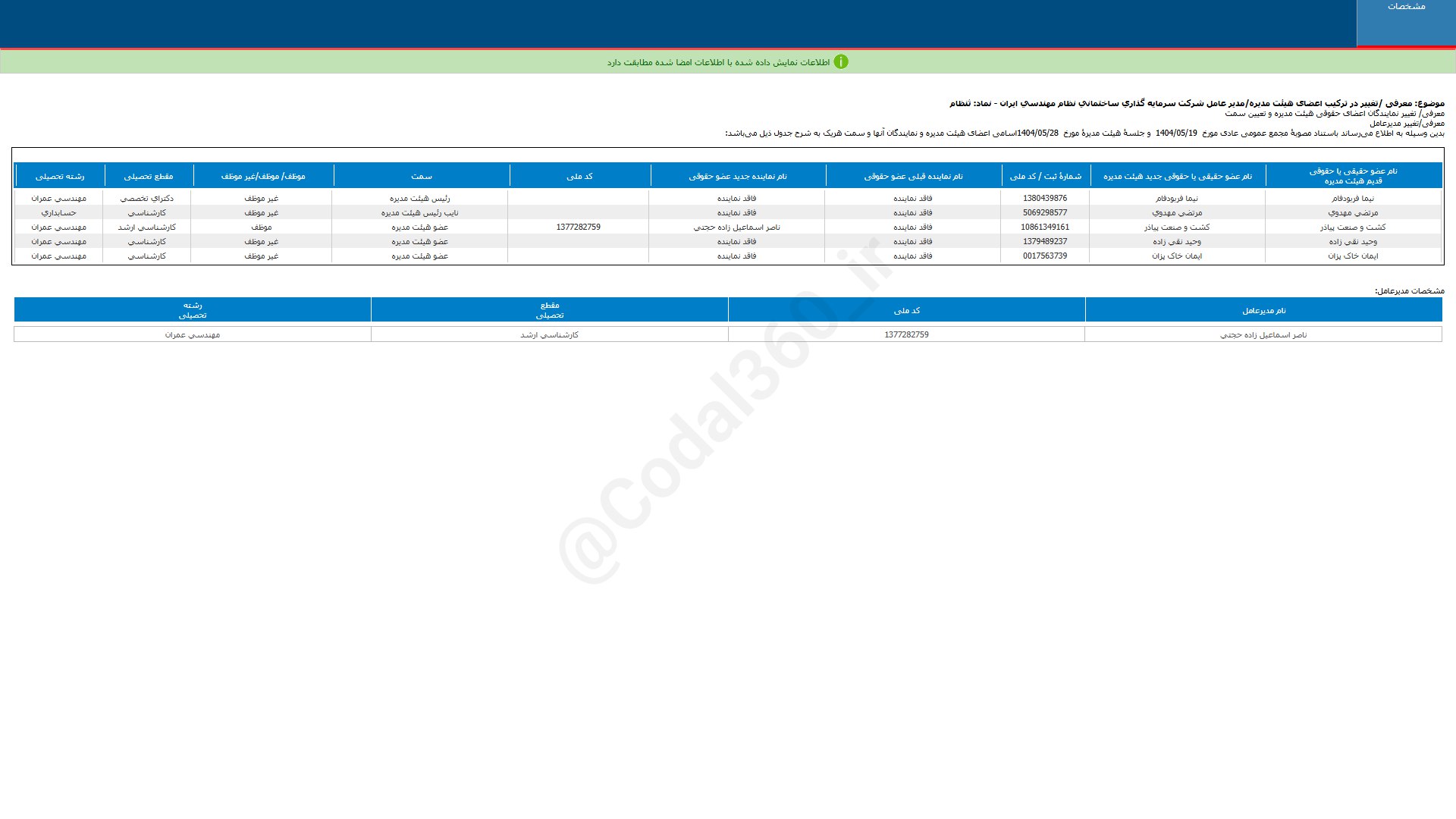Viewport: 1456px width, 819px height.
Task: Click مقطع تحصیلی header in CEO table
Action: coord(550,310)
